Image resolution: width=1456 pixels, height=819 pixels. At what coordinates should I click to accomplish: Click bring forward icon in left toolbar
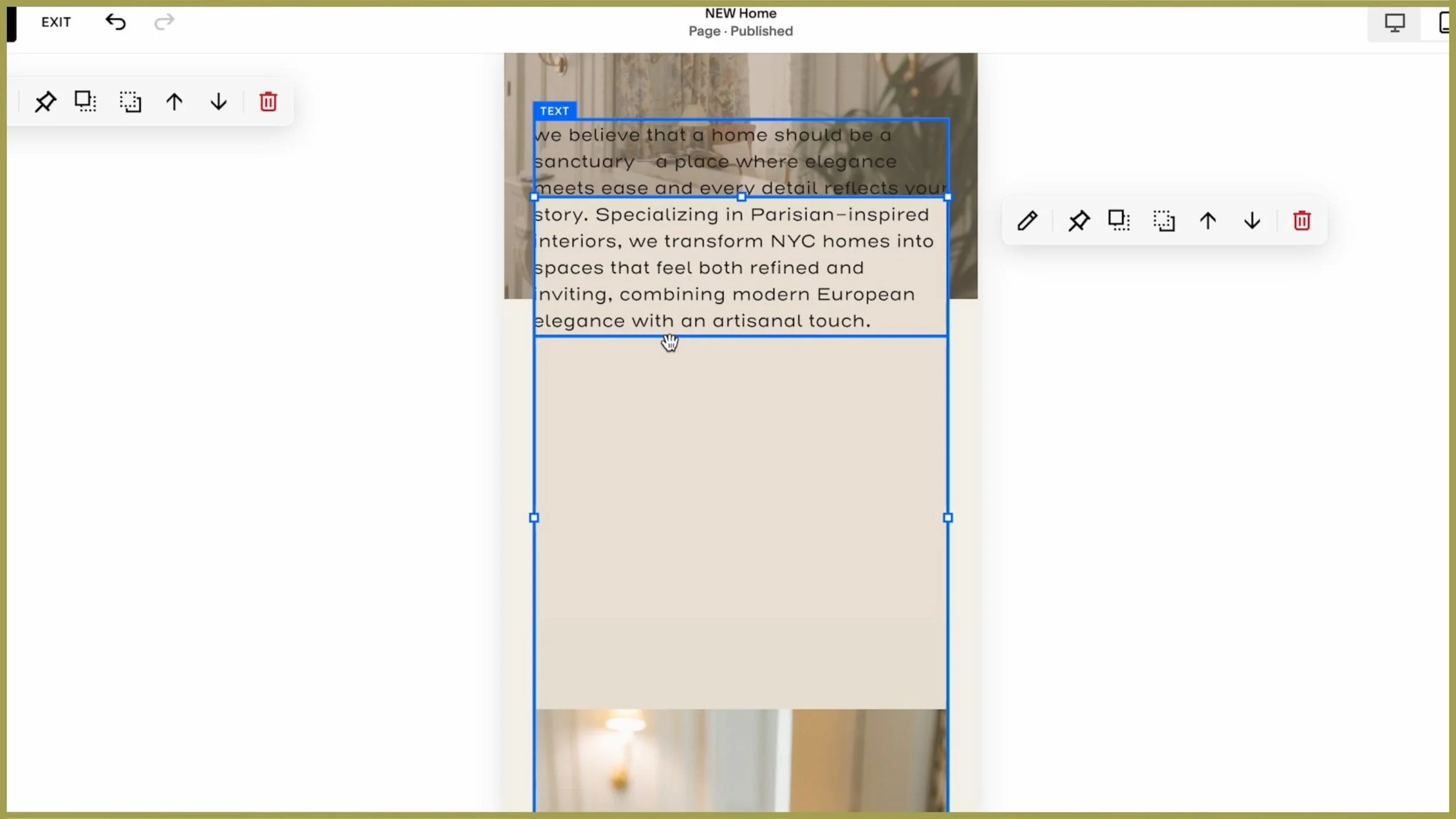tap(86, 102)
